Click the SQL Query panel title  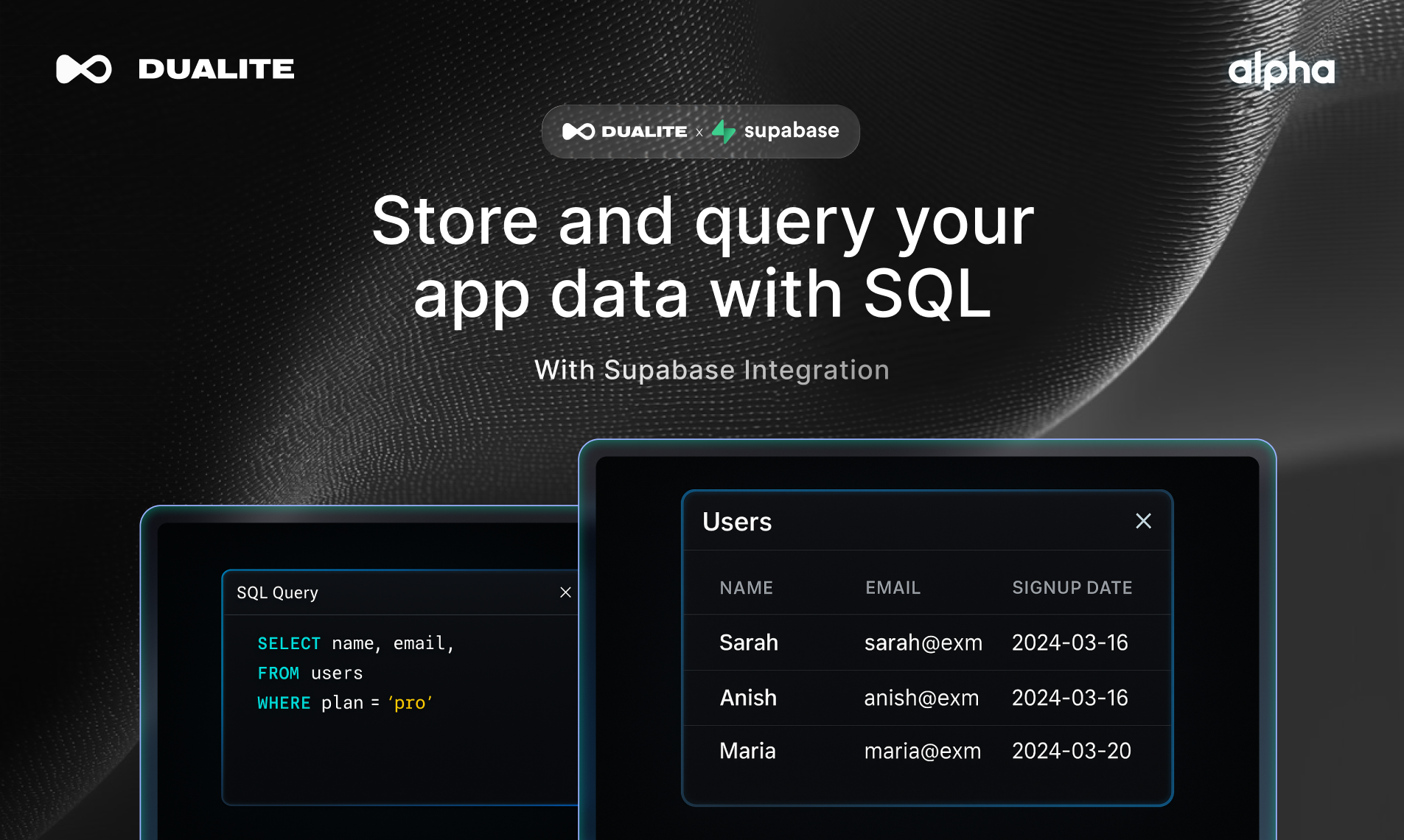click(277, 593)
